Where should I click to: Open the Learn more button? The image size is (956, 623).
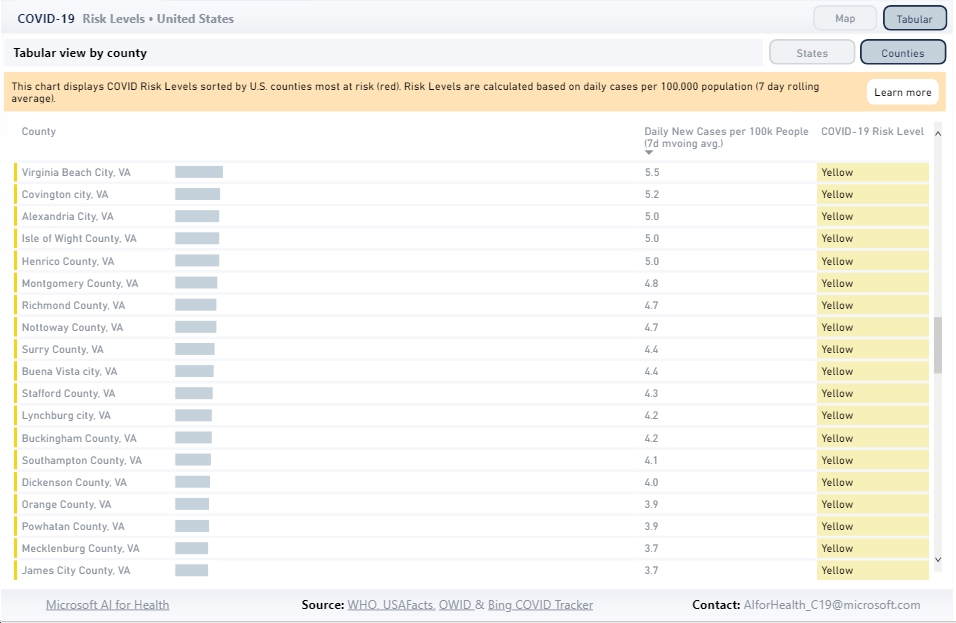(902, 92)
